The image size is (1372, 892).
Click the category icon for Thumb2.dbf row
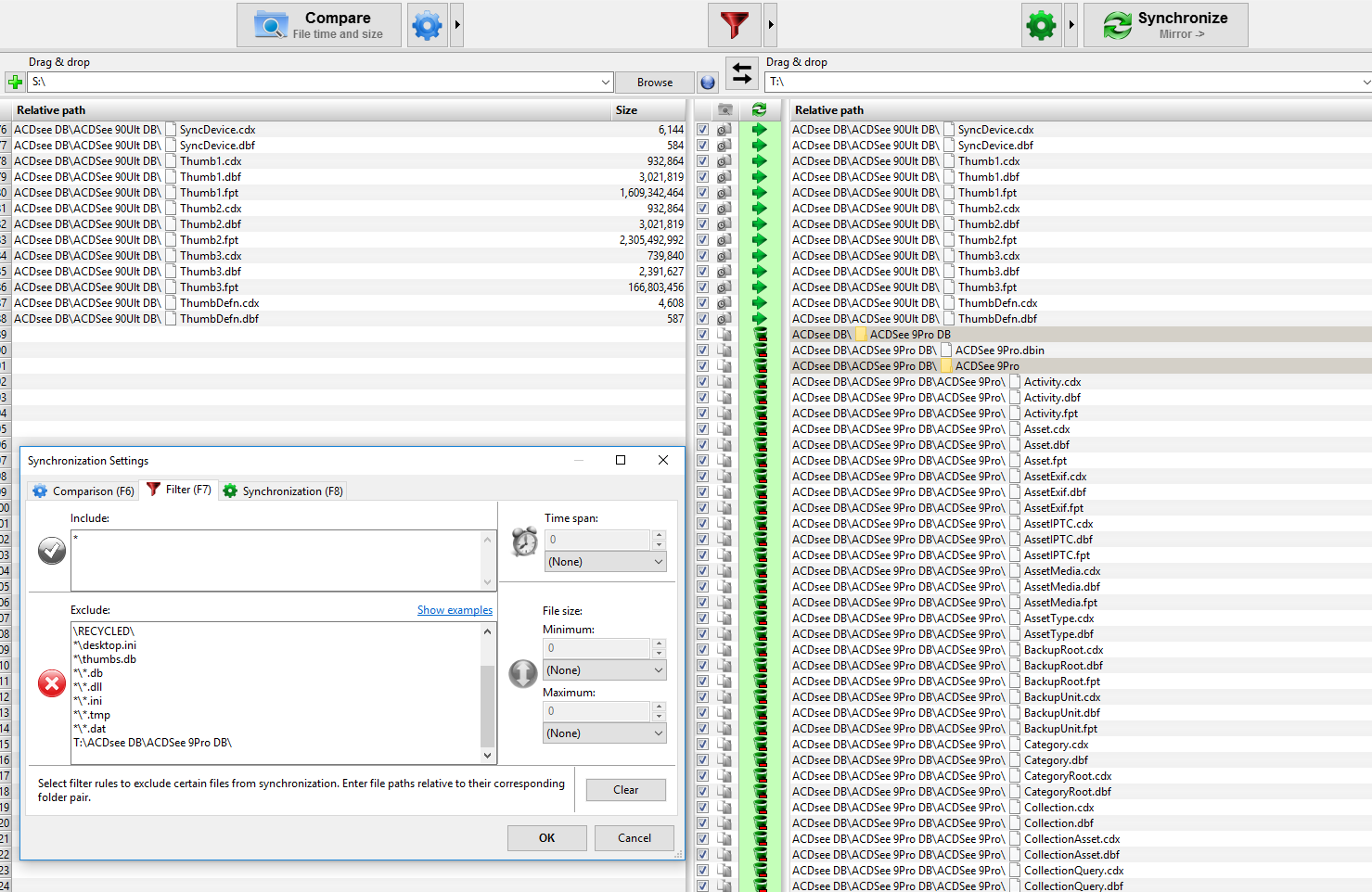[724, 224]
